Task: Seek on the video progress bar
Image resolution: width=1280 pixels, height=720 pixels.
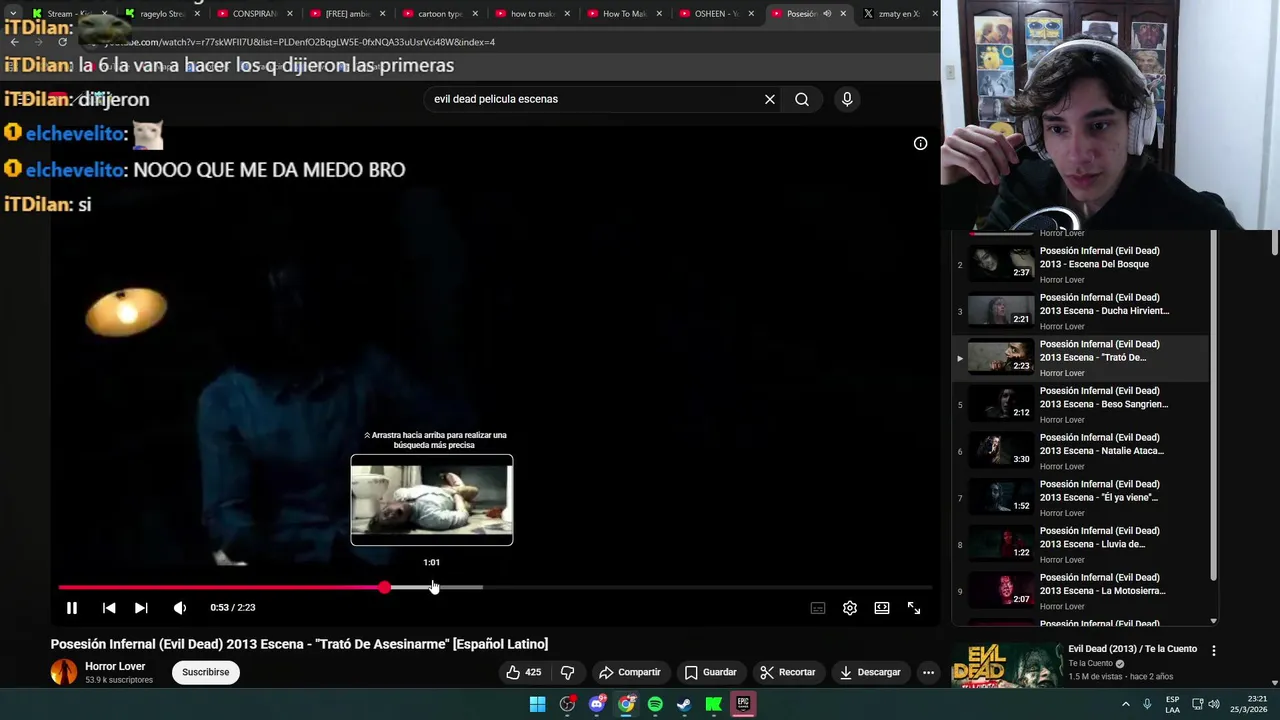Action: pos(495,587)
